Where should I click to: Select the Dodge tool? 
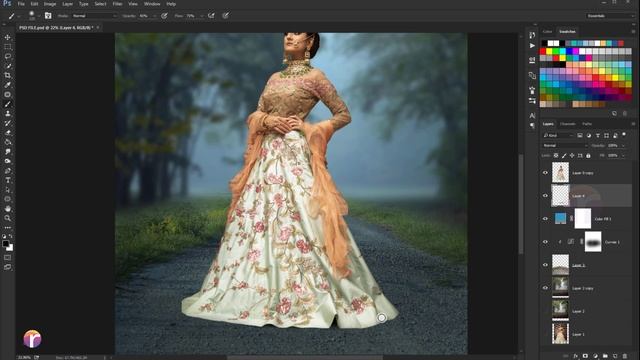(7, 161)
